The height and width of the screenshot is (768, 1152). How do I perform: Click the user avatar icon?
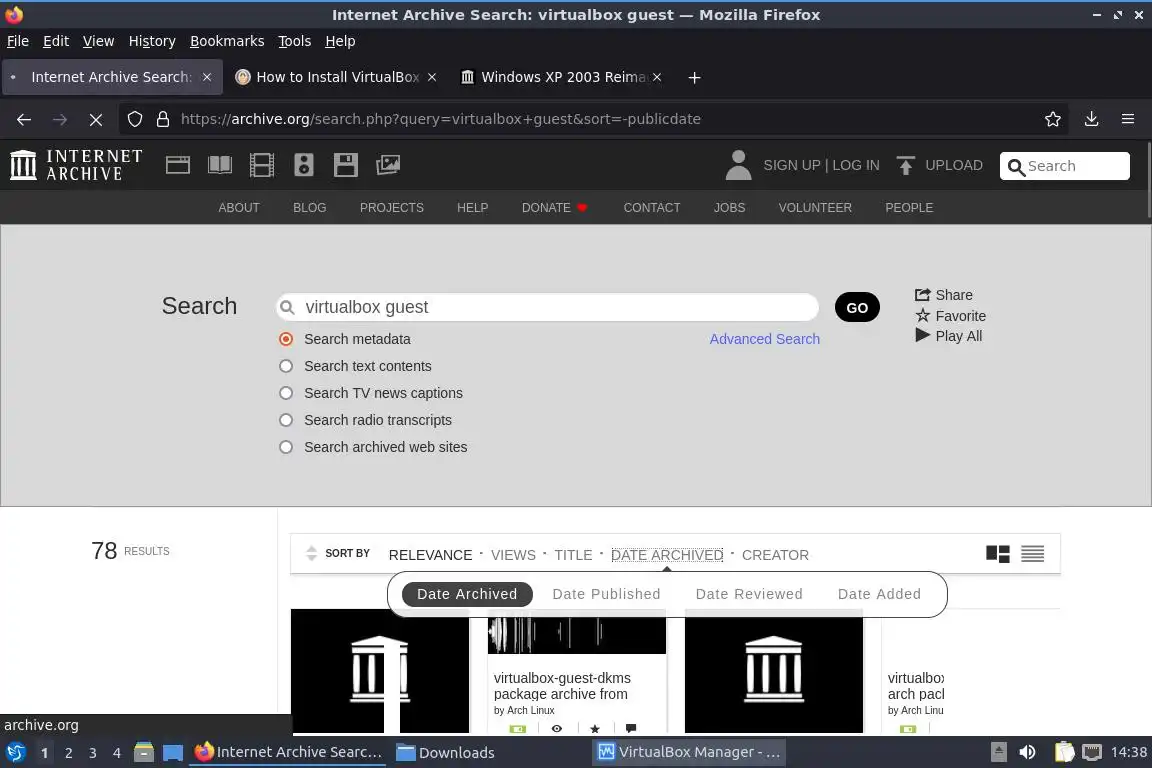[738, 165]
